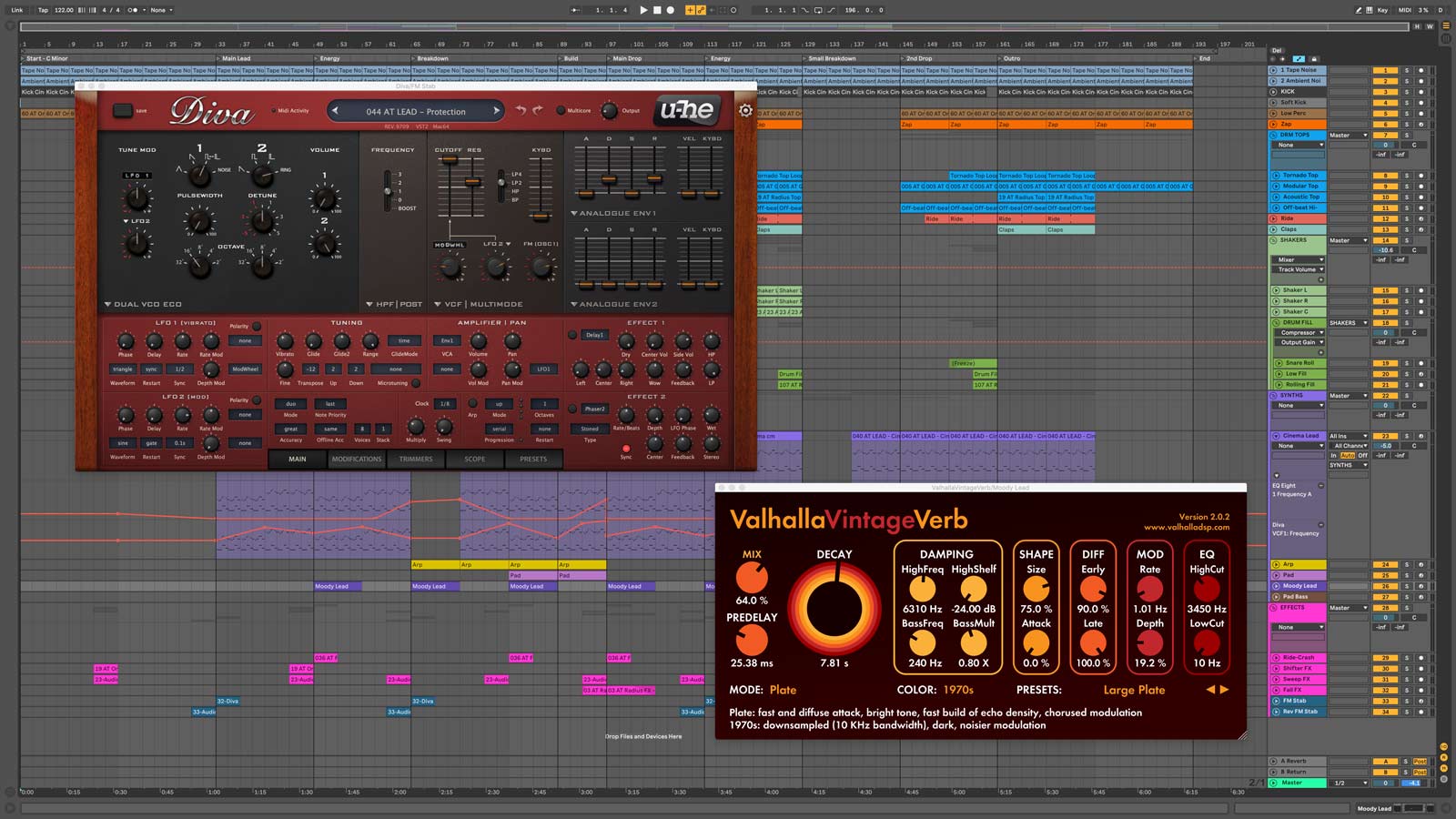Deactivate track 1 Tape Noise
This screenshot has width=1456, height=819.
coord(1385,70)
